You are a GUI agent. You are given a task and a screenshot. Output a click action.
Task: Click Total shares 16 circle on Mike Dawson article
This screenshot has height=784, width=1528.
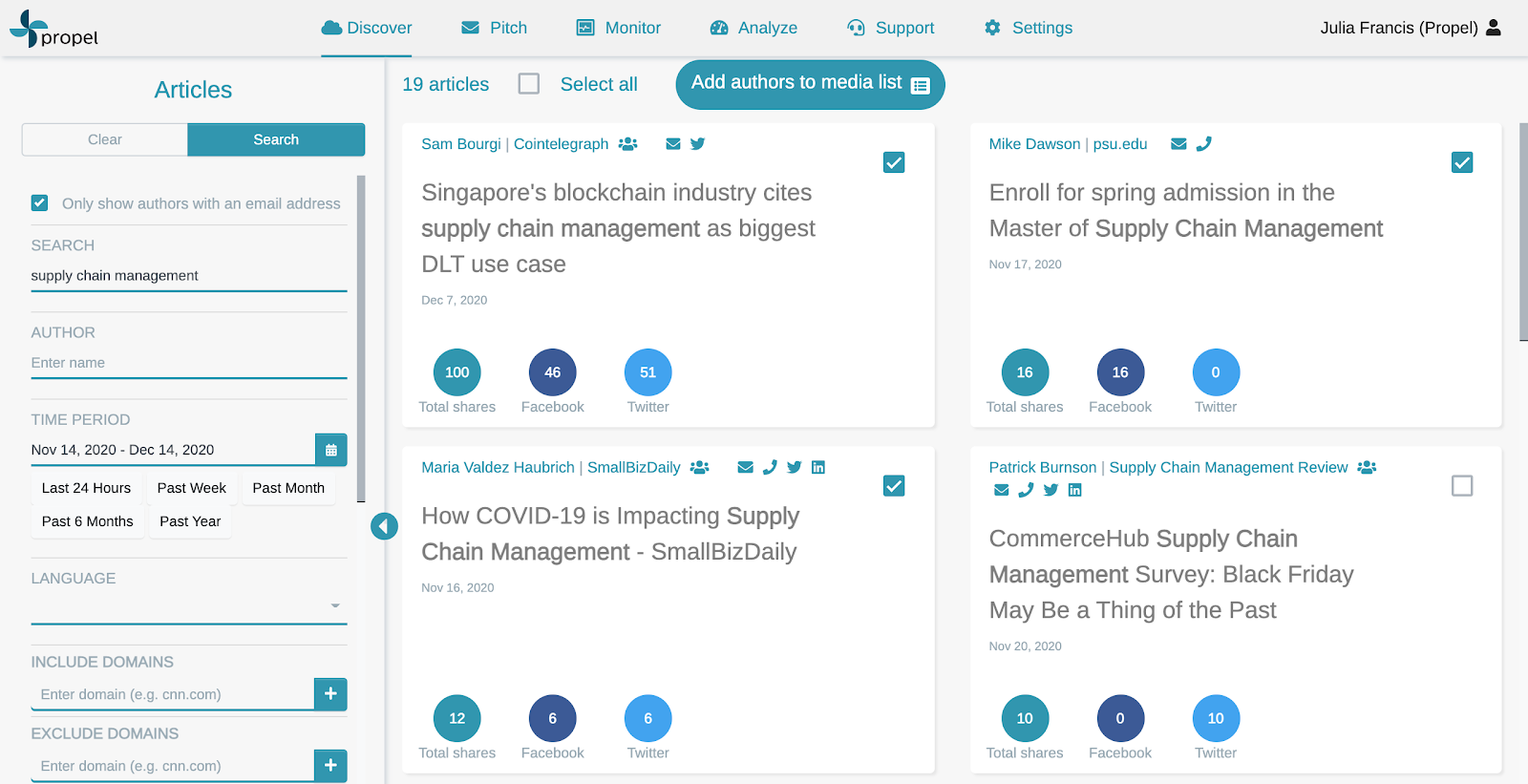coord(1025,372)
